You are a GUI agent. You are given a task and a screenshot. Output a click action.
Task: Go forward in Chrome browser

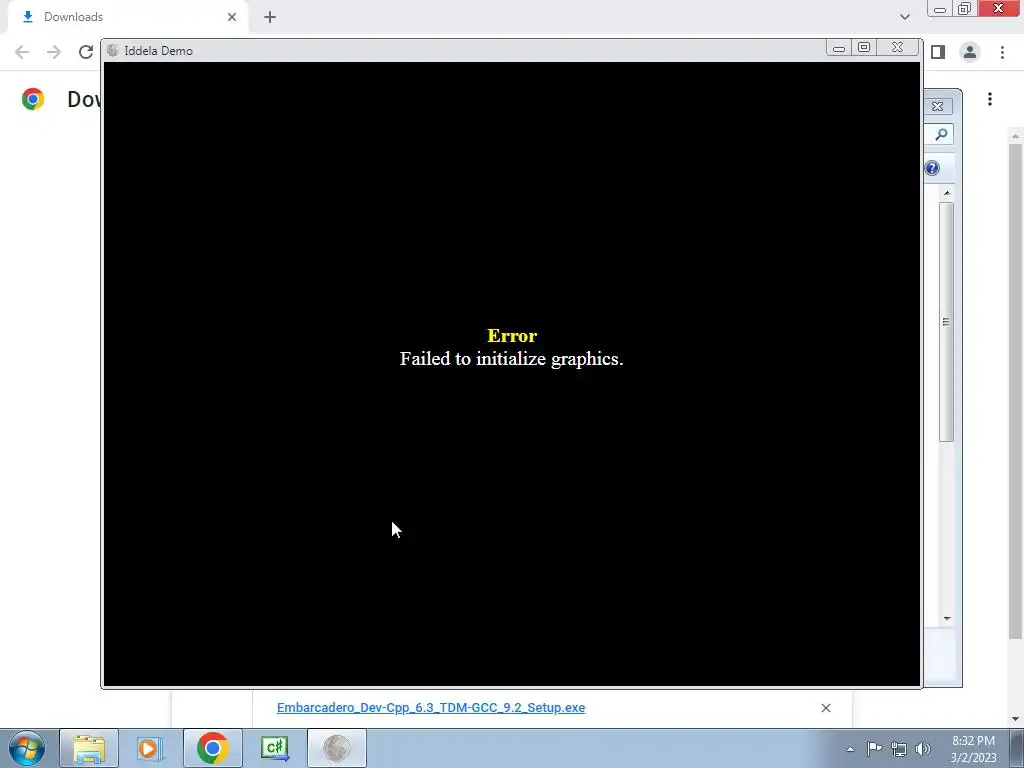(x=54, y=52)
